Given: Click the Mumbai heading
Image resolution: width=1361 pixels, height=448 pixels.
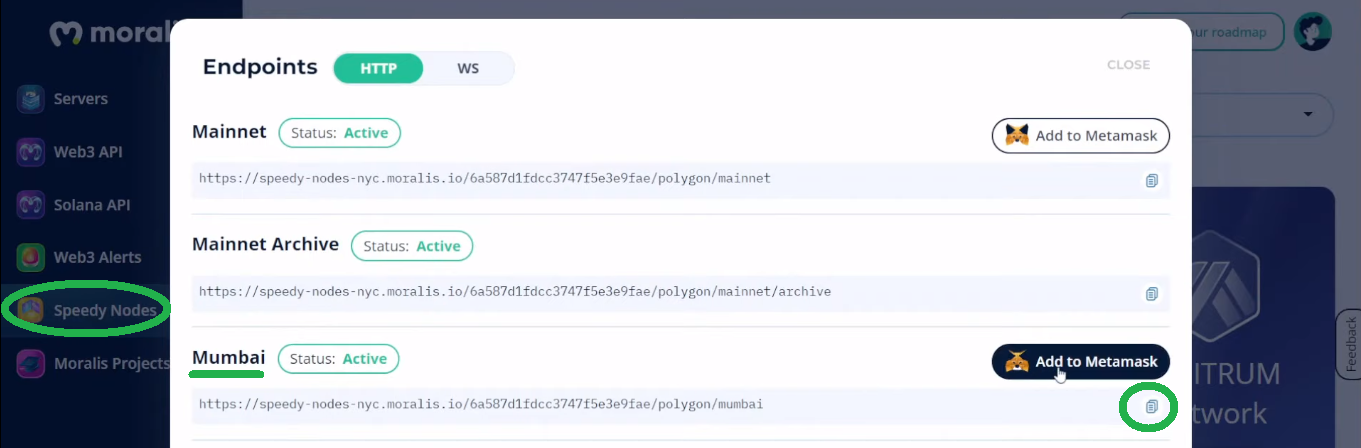Looking at the screenshot, I should tap(229, 358).
